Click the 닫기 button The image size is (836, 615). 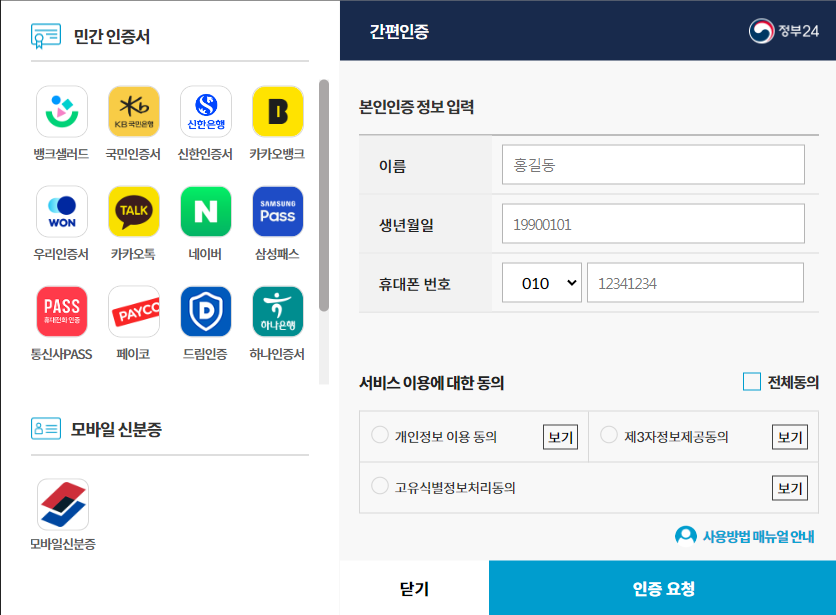(414, 588)
